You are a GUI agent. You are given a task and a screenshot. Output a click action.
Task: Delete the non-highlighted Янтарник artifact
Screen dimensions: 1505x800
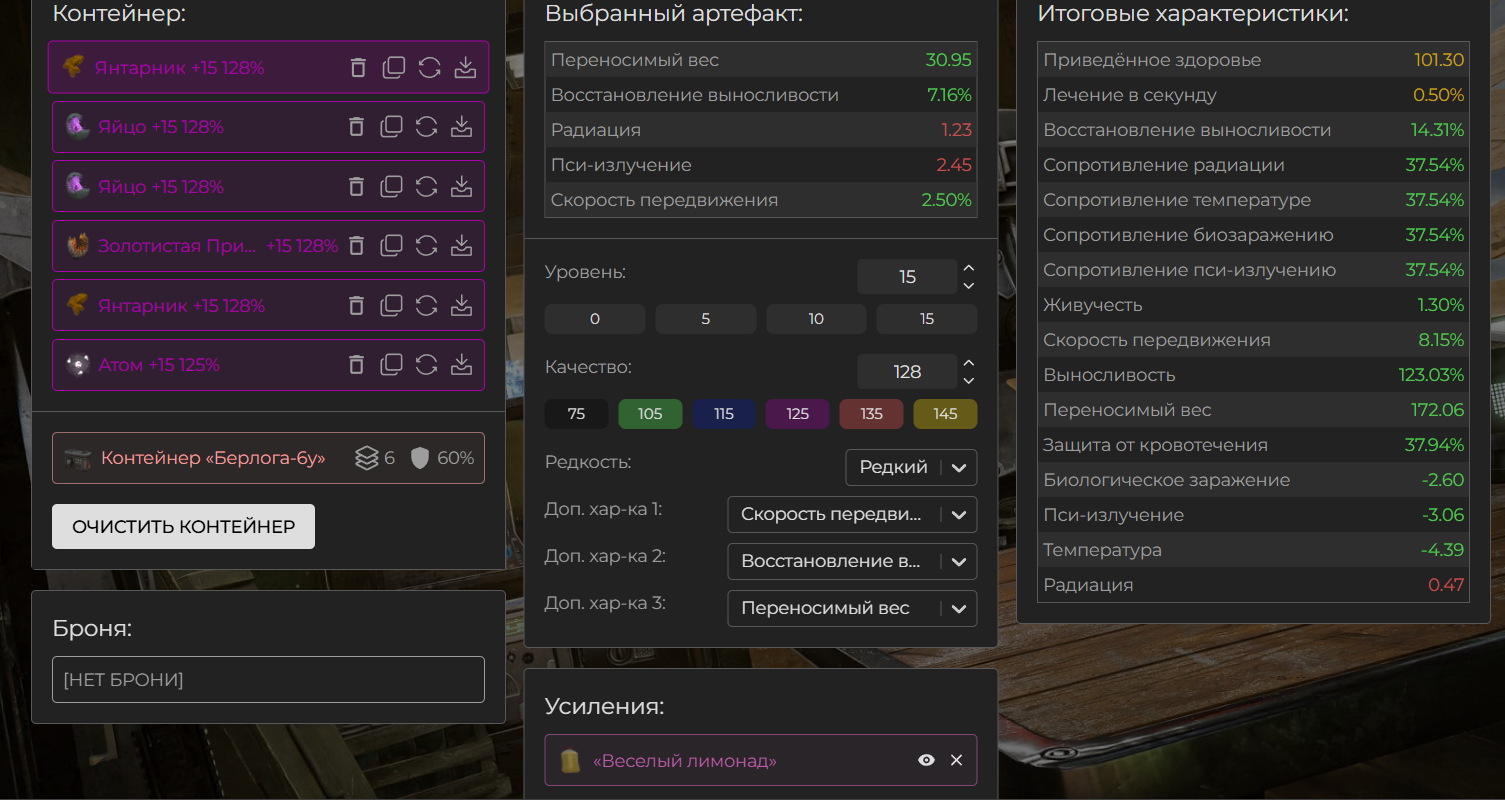[356, 306]
